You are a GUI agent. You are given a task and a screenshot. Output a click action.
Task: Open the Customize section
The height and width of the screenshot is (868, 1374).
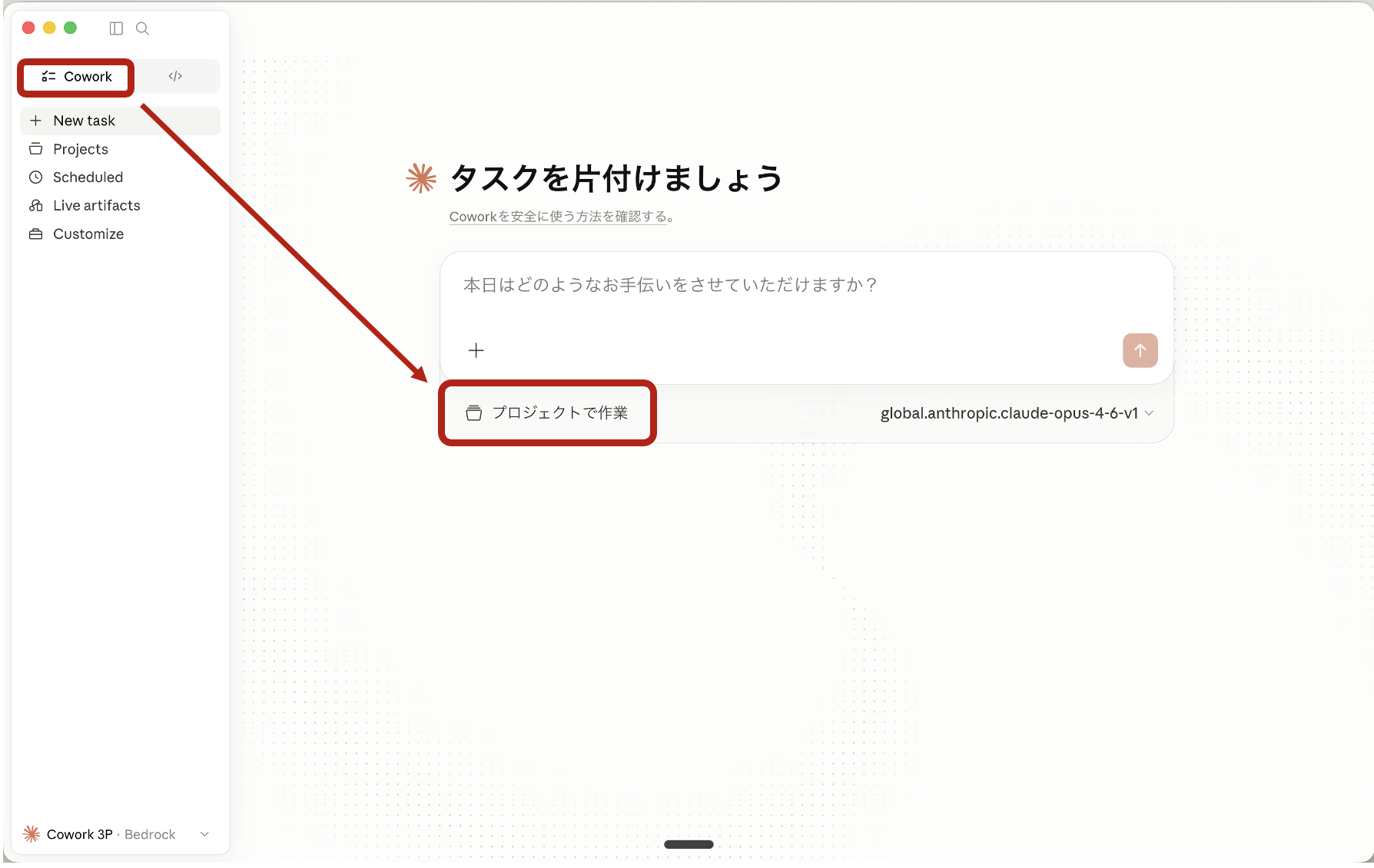[x=120, y=234]
